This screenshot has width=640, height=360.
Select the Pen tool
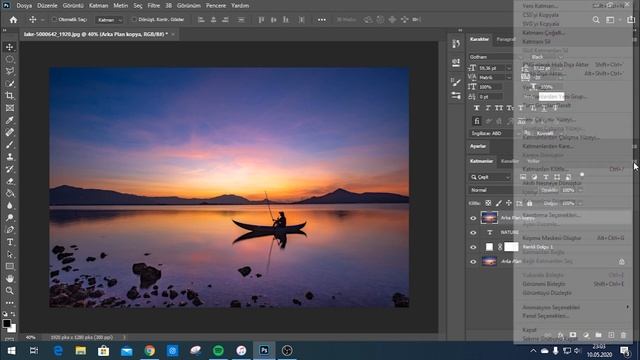coord(9,230)
